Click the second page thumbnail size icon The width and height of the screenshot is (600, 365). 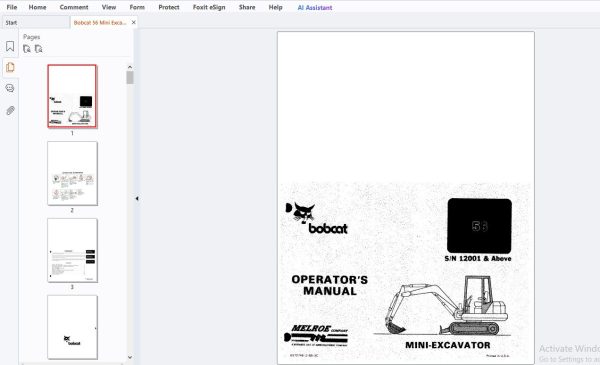tap(39, 49)
